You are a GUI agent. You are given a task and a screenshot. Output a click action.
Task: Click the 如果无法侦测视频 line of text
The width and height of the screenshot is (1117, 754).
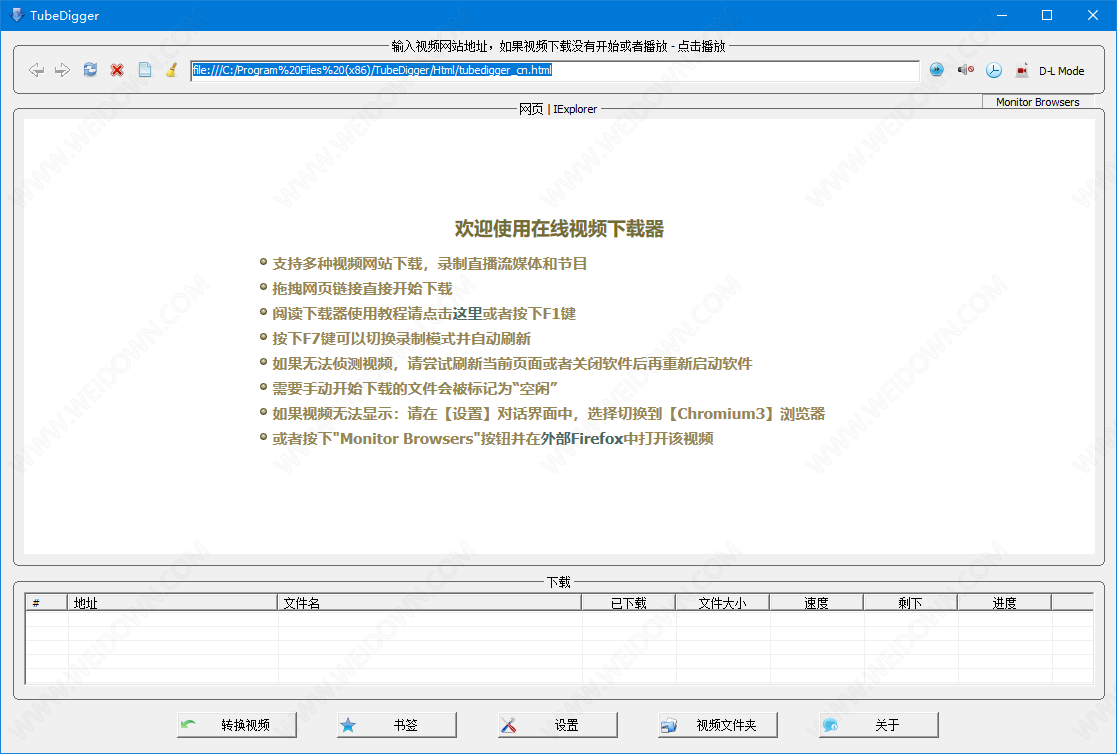[x=512, y=363]
